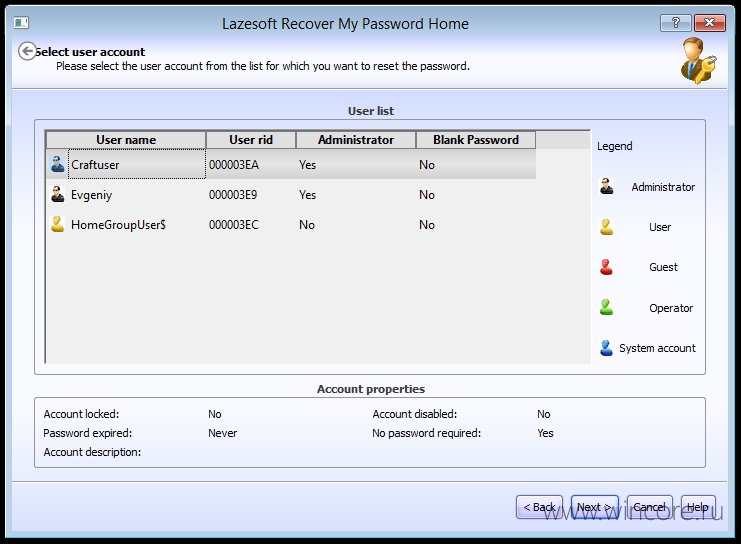
Task: Click HomeGroupUser$'s Blank Password value No
Action: coord(427,225)
